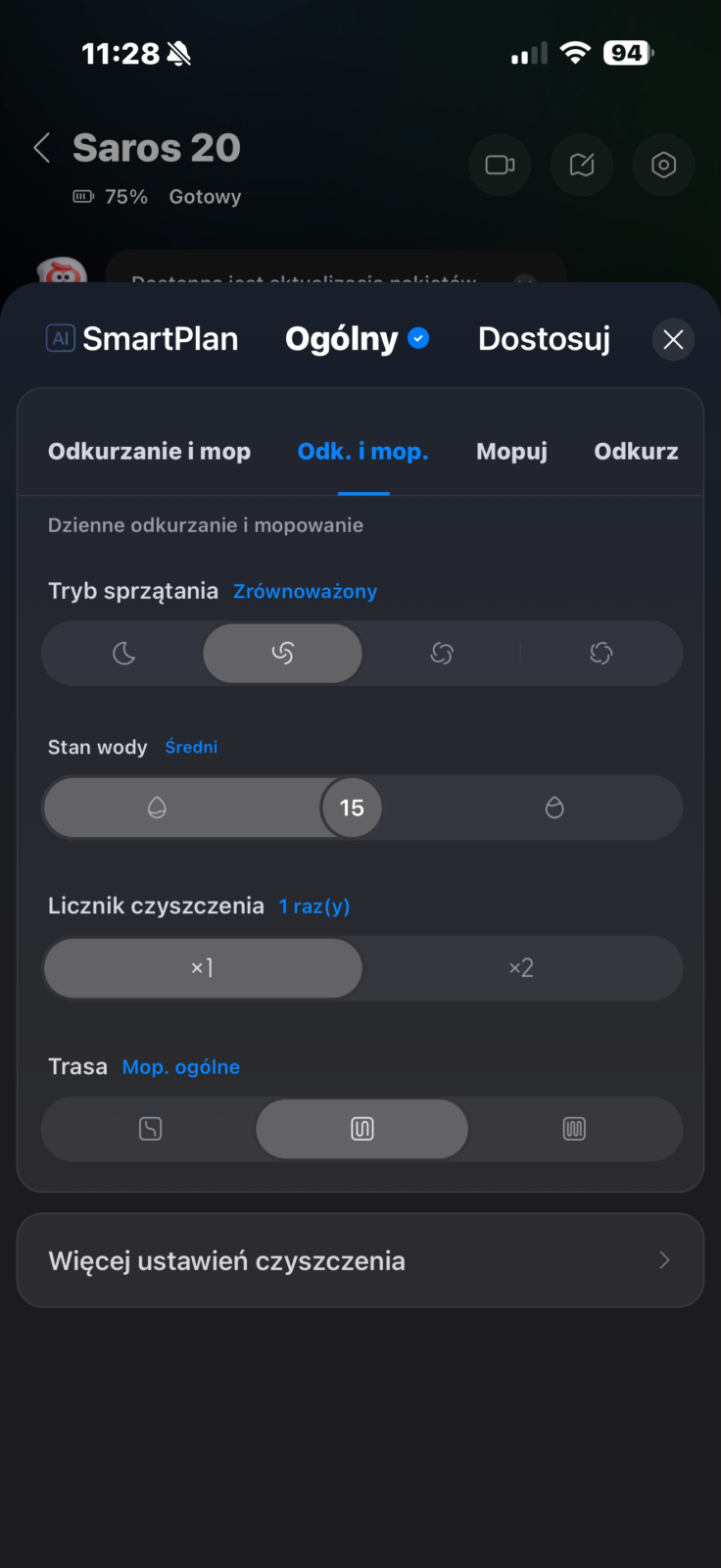Choose the deep dense route icon
This screenshot has width=721, height=1568.
574,1129
